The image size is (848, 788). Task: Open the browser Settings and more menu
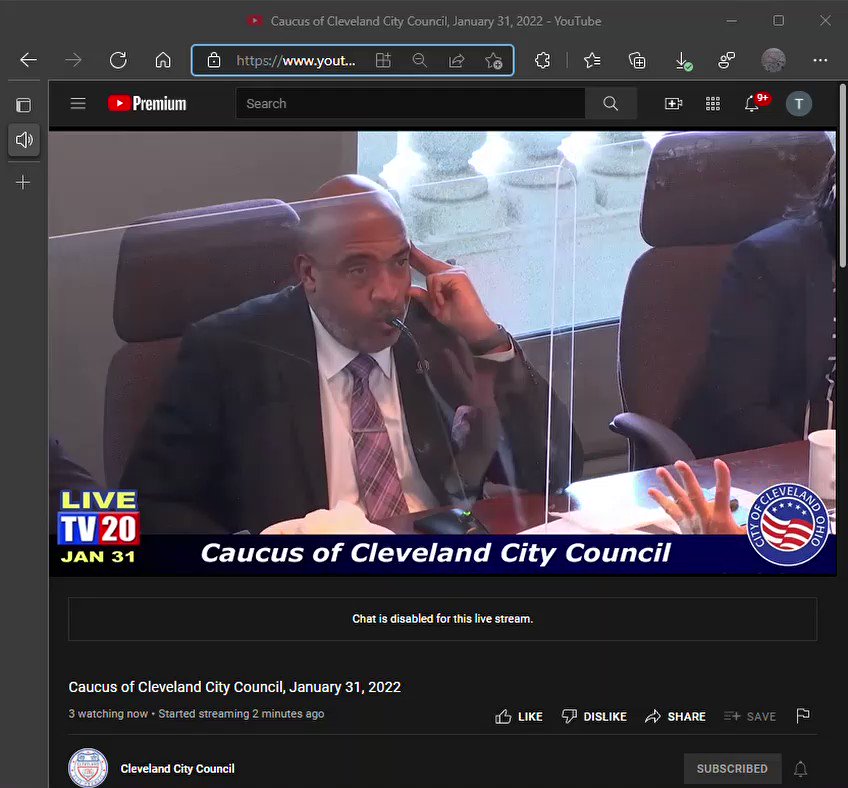pyautogui.click(x=820, y=60)
